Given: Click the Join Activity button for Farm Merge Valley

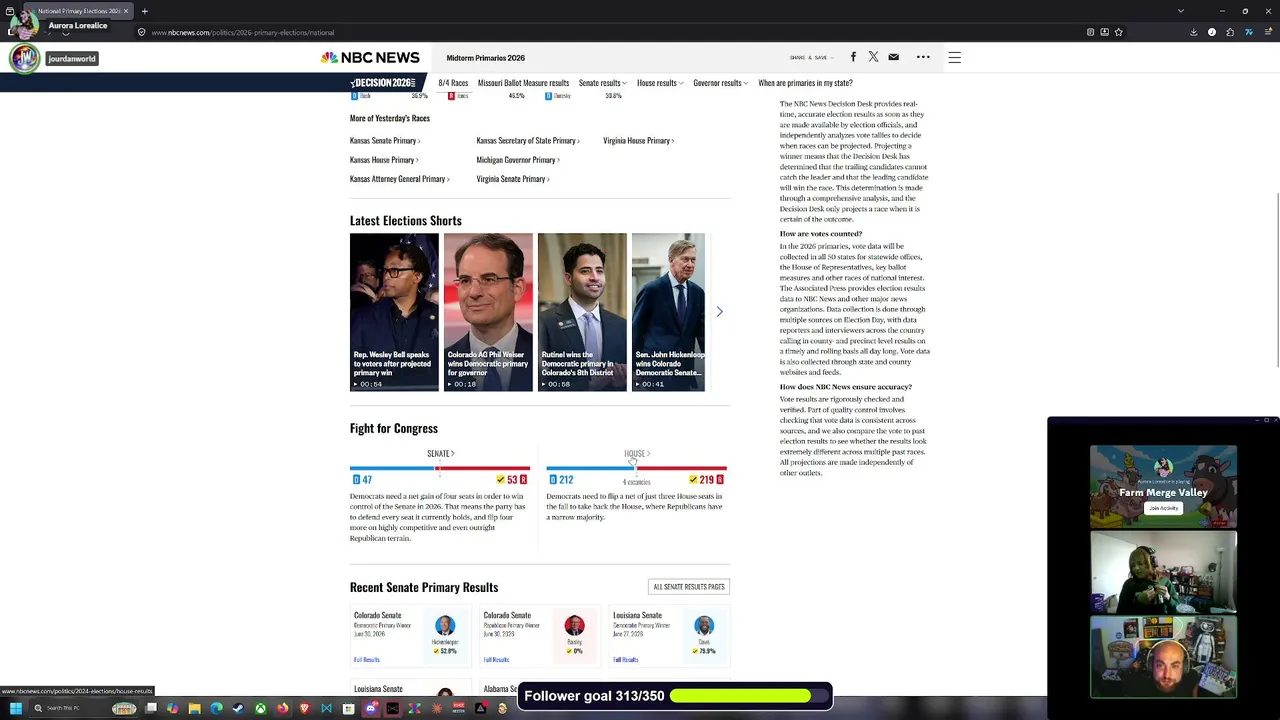Looking at the screenshot, I should [1163, 508].
